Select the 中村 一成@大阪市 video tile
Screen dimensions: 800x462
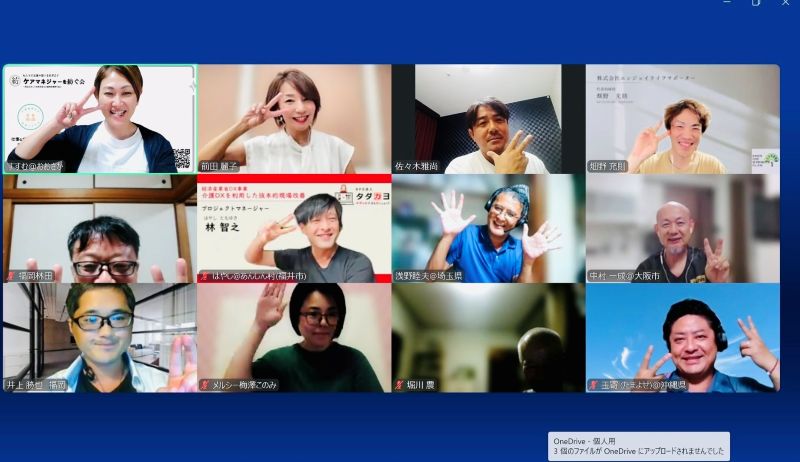point(682,228)
